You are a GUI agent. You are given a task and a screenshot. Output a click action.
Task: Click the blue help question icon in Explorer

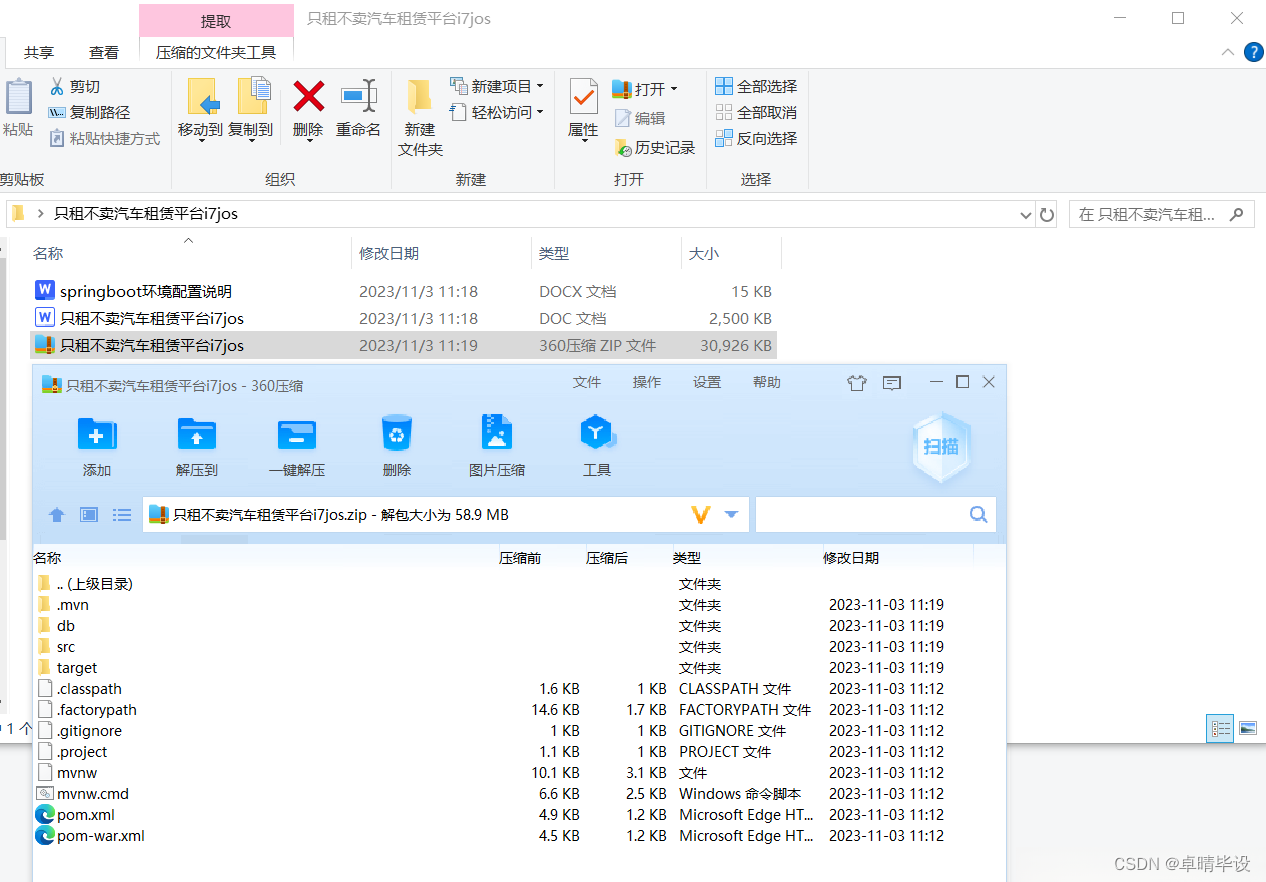coord(1253,52)
